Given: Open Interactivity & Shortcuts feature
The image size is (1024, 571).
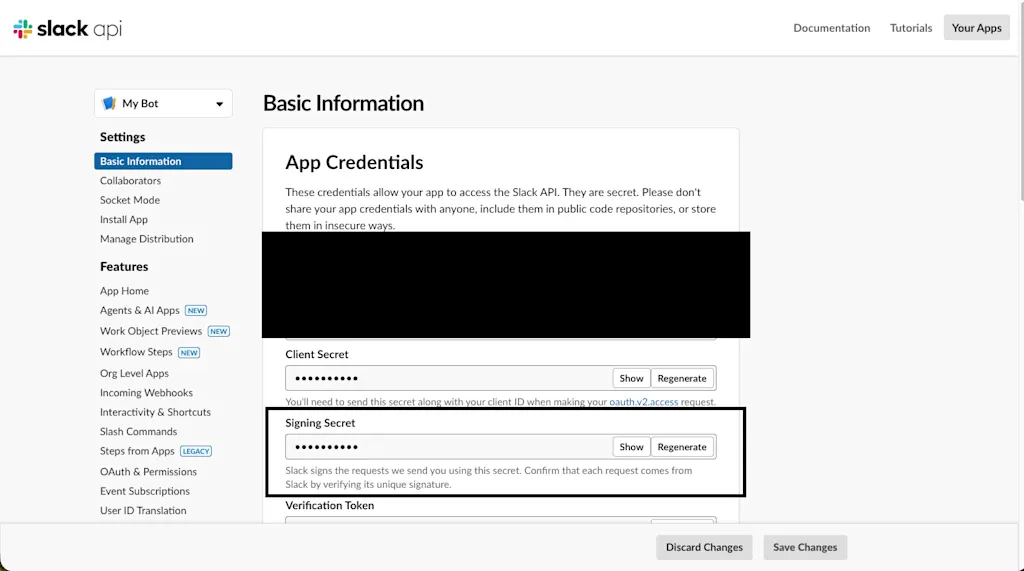Looking at the screenshot, I should tap(155, 412).
